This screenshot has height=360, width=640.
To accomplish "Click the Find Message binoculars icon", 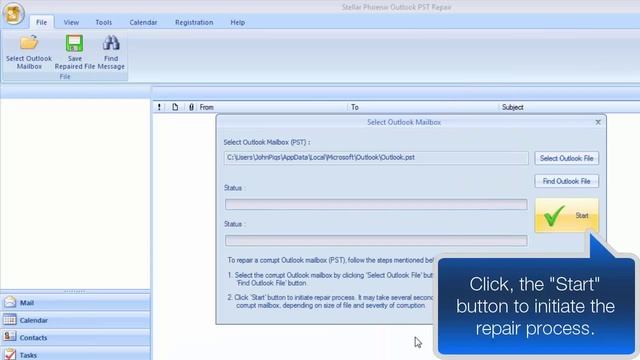I will coord(111,43).
